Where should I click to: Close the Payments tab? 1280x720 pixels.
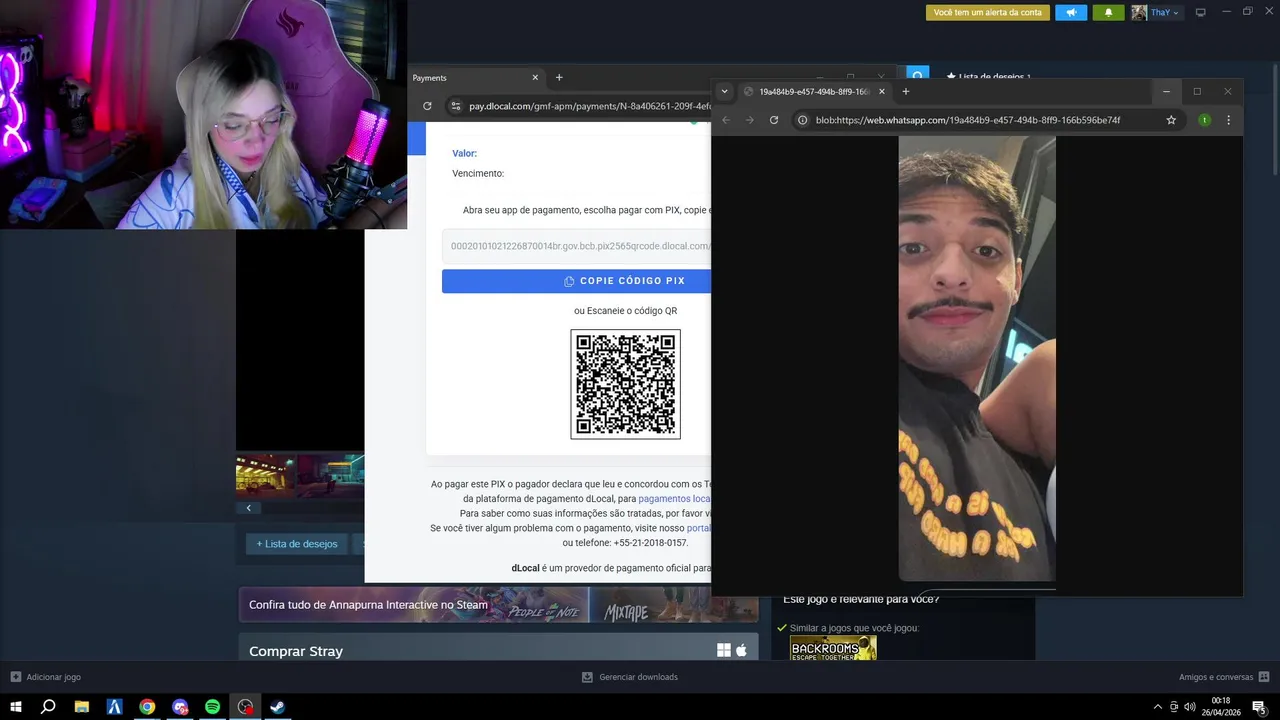coord(535,78)
